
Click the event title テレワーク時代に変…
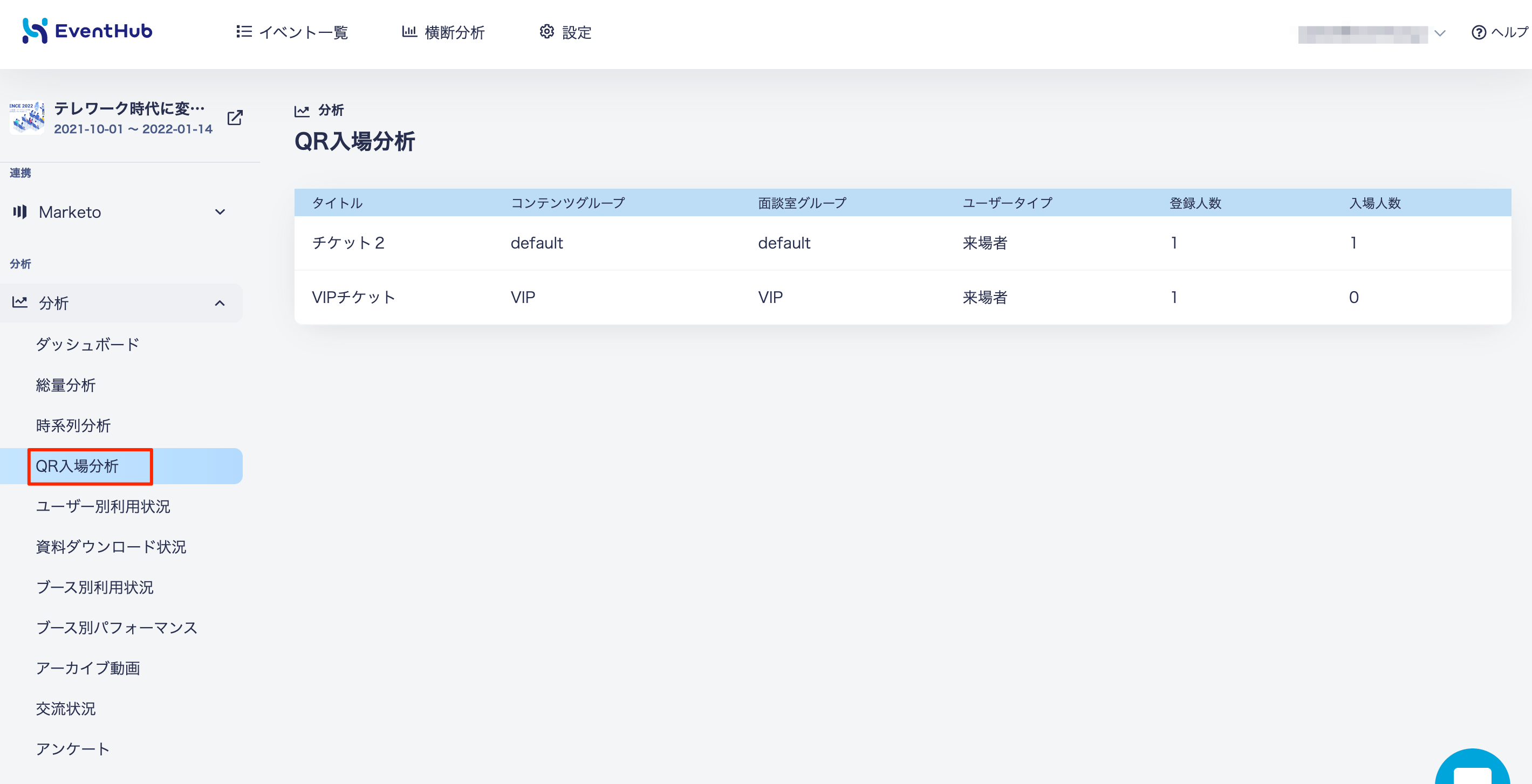point(129,108)
